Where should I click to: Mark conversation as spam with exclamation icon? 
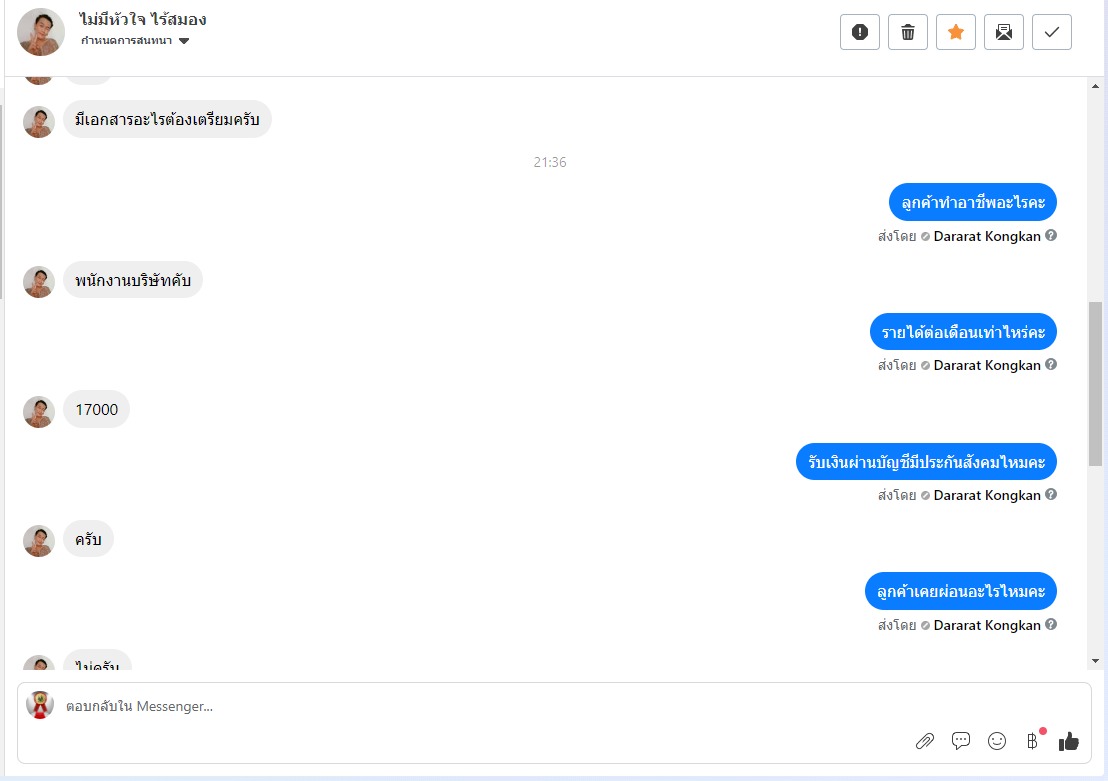pos(859,32)
